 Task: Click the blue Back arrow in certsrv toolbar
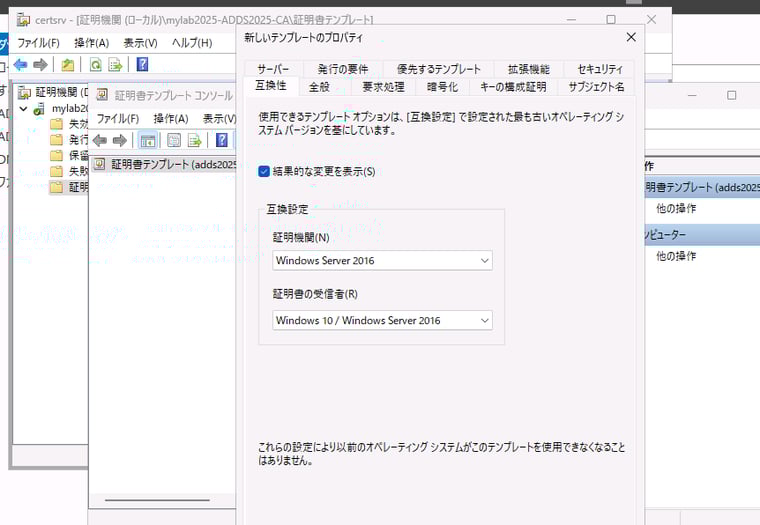[21, 64]
